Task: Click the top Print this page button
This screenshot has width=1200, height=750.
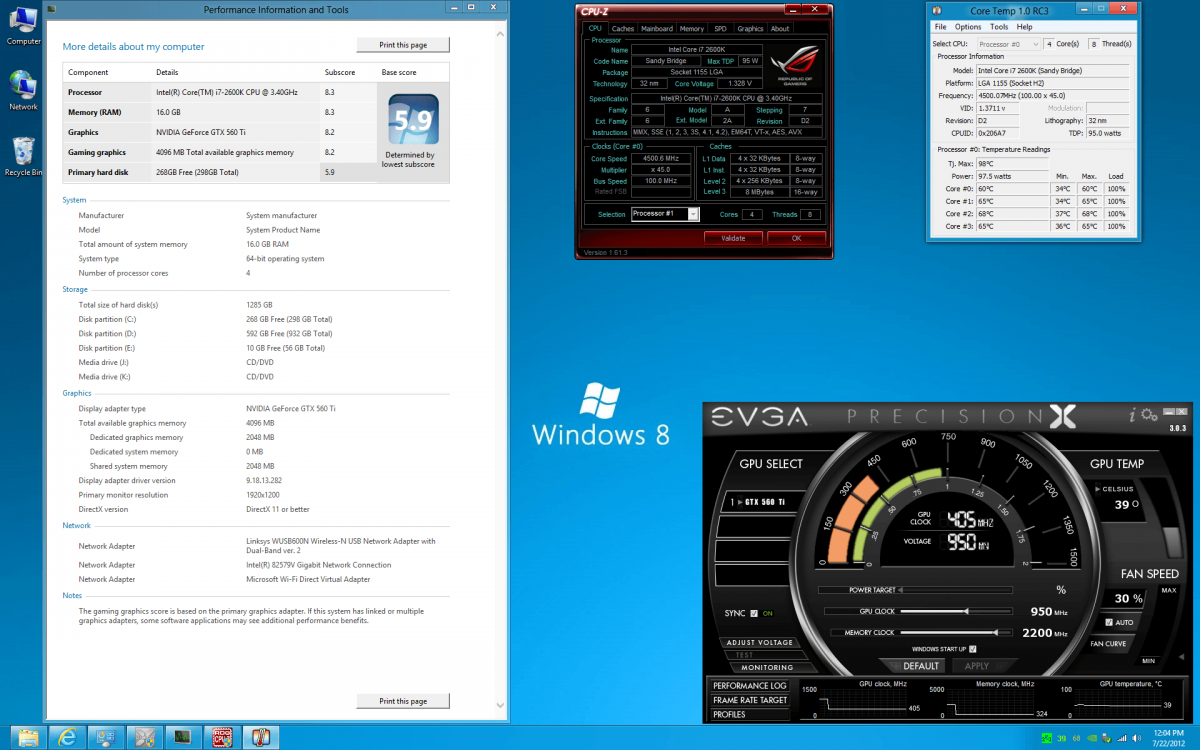Action: click(403, 45)
